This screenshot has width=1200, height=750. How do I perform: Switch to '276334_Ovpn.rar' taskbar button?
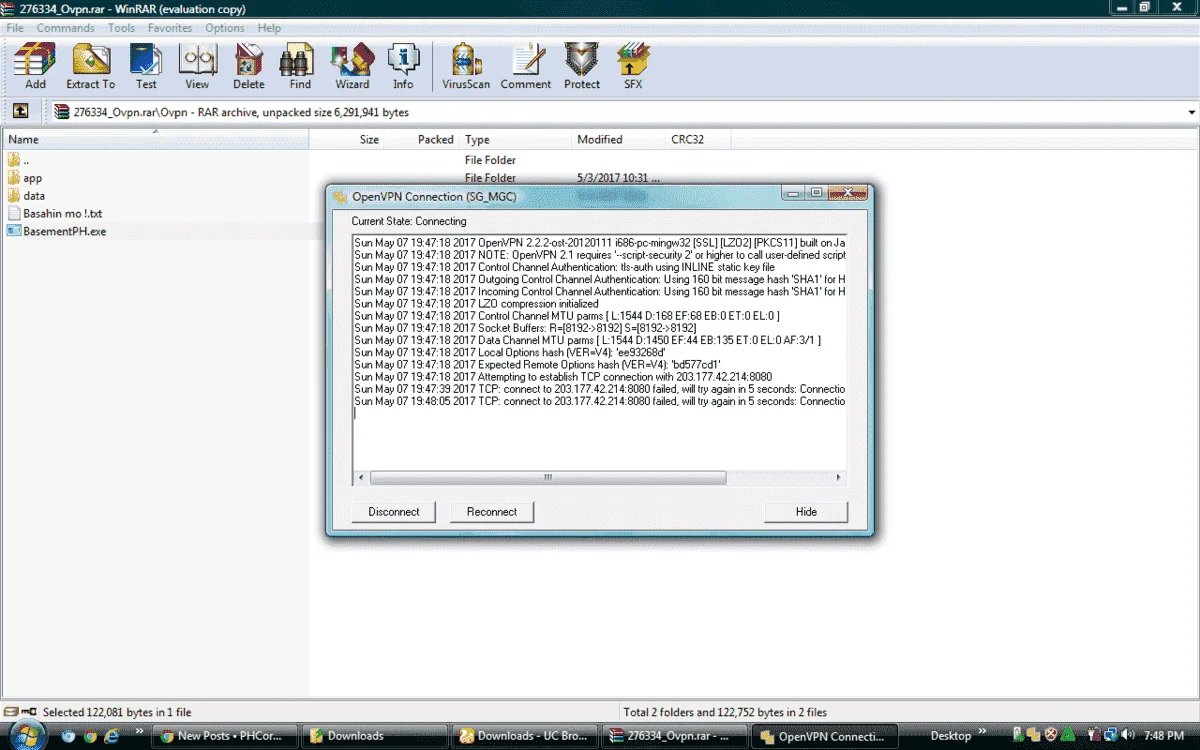tap(676, 736)
